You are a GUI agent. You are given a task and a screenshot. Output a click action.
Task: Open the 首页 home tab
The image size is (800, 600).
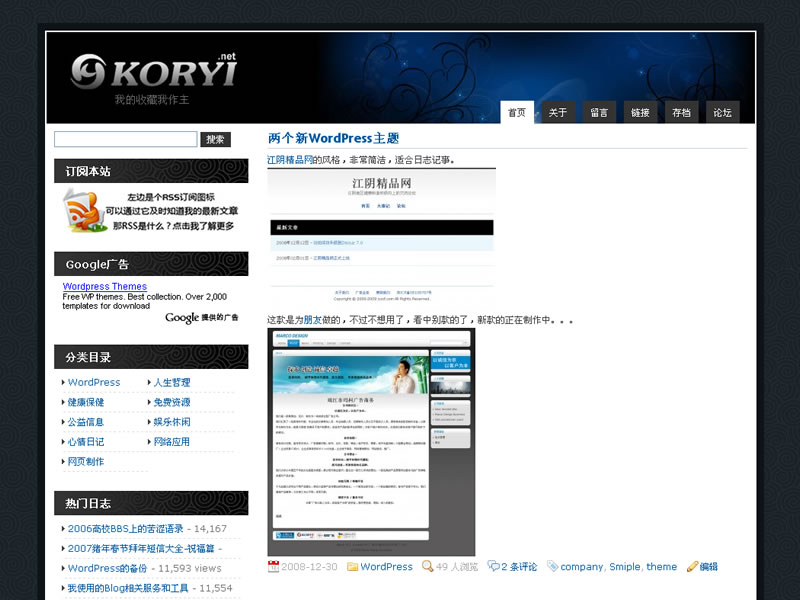tap(517, 112)
